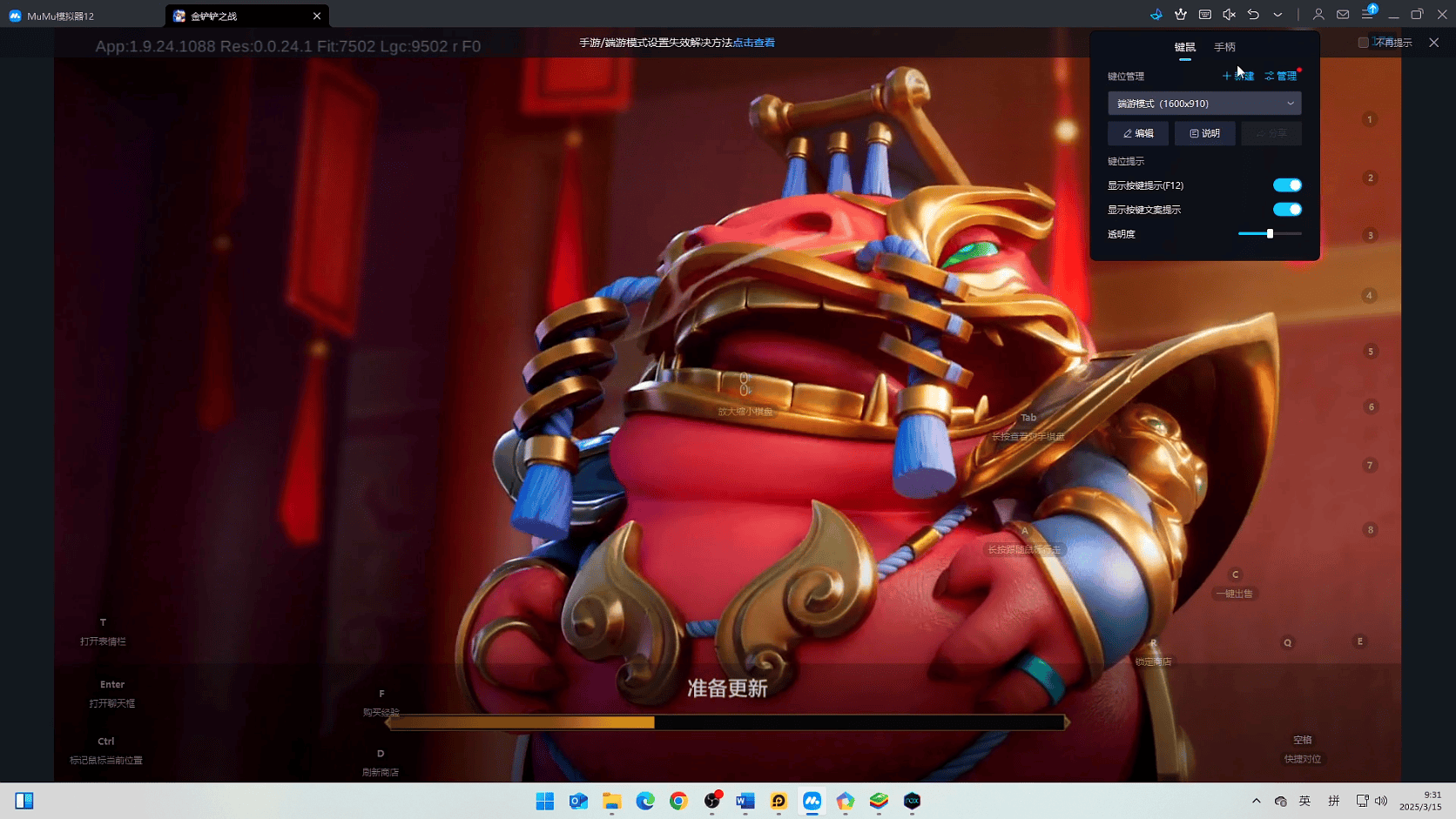
Task: Show hidden tray icons chevron
Action: 1256,801
